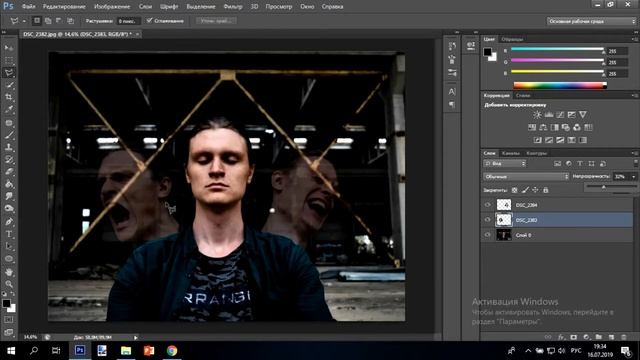
Task: Add a Color Balance adjustment
Action: [543, 127]
